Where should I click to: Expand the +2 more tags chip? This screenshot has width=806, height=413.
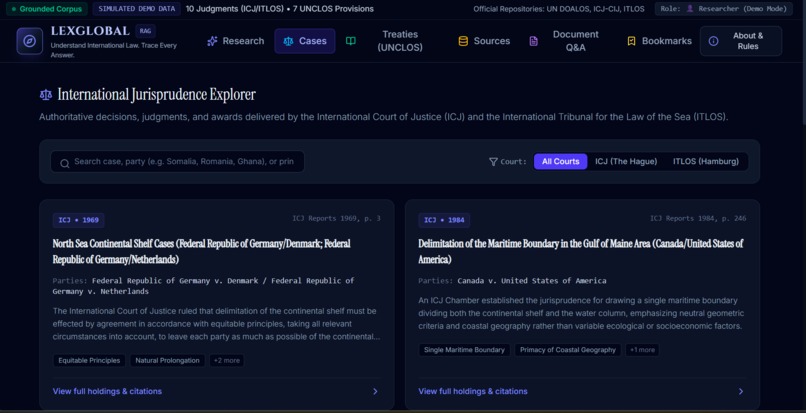point(227,361)
